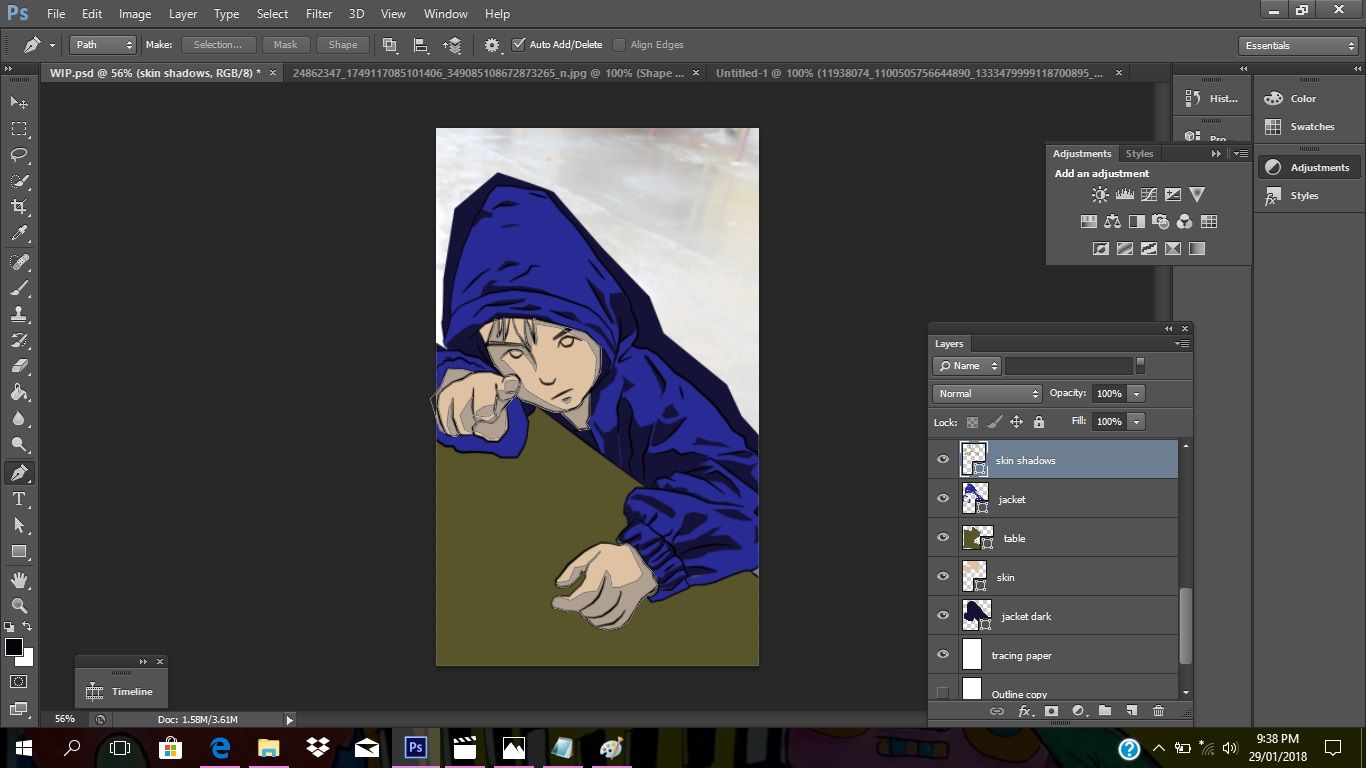Delete layer with trash icon

1158,711
